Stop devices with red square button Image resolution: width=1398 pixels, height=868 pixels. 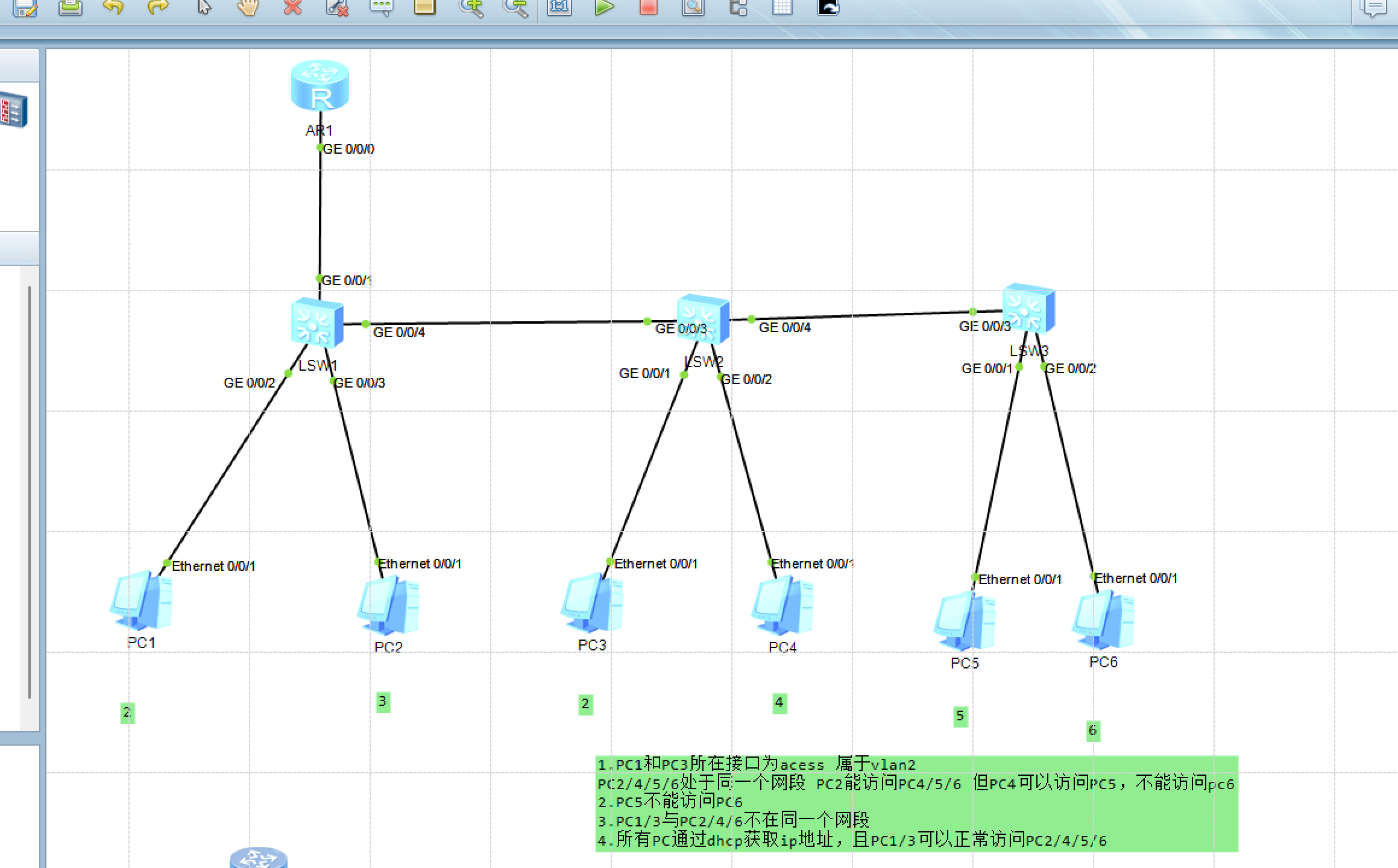(649, 7)
